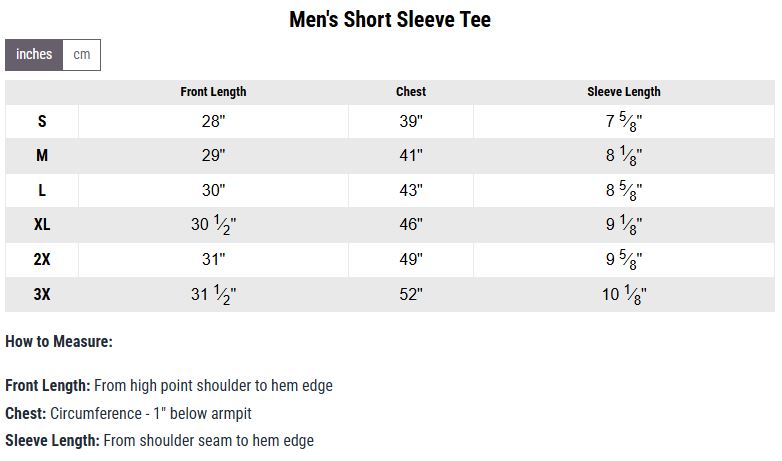Select the M size row label
The image size is (782, 461).
click(42, 156)
